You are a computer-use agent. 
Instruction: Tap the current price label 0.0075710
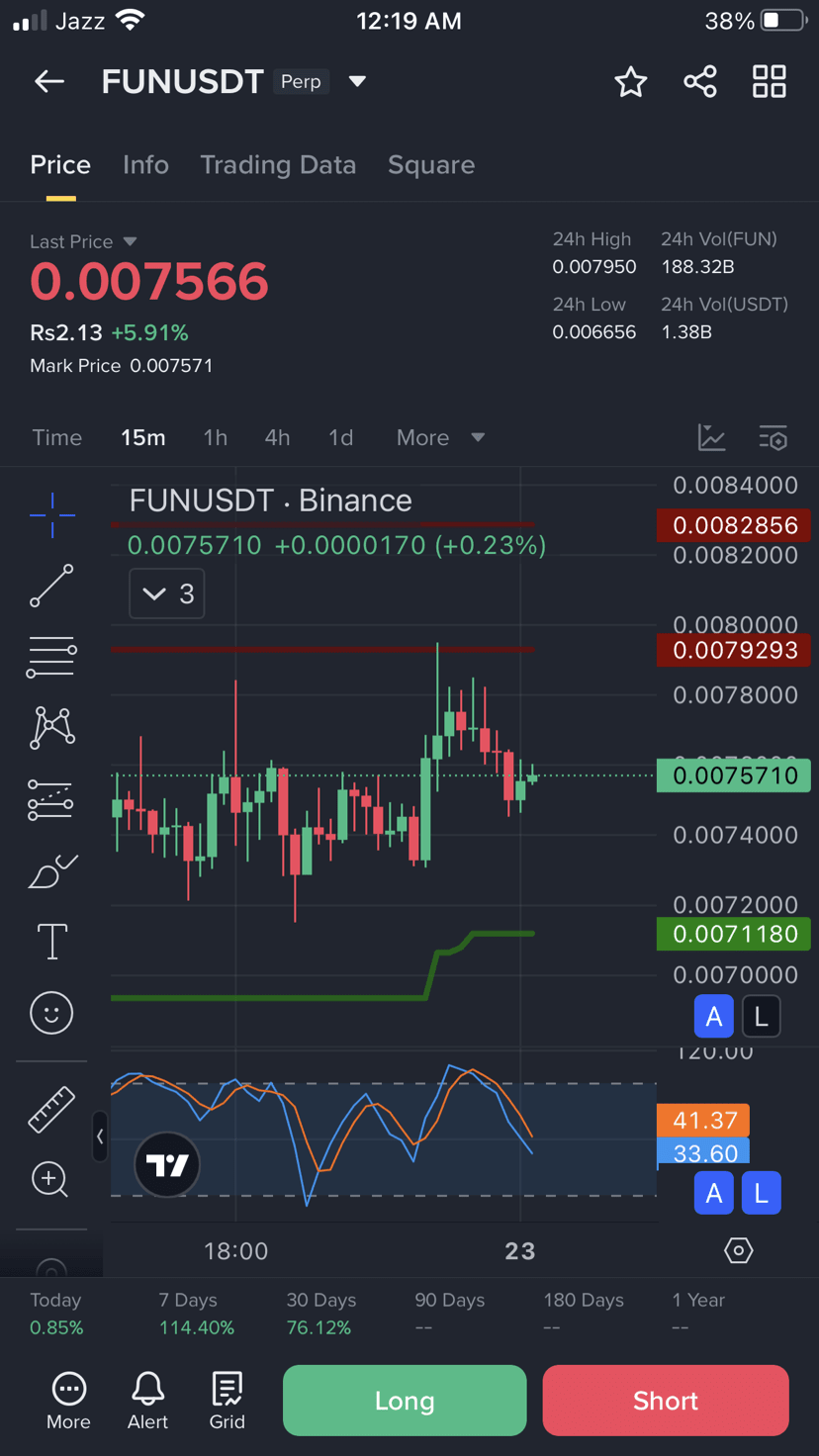734,775
